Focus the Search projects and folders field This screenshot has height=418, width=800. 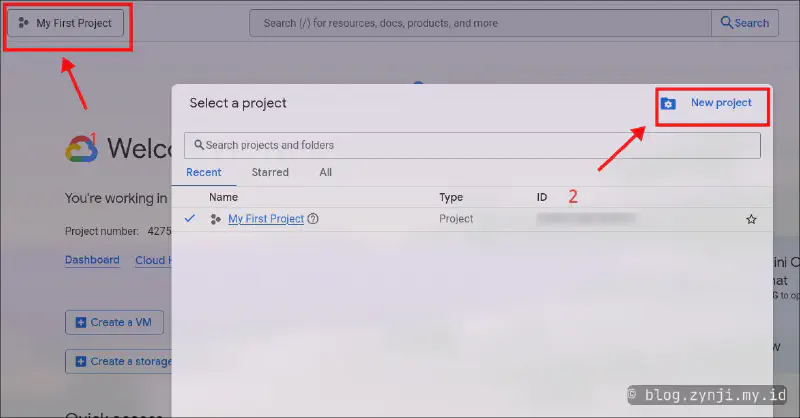[472, 145]
